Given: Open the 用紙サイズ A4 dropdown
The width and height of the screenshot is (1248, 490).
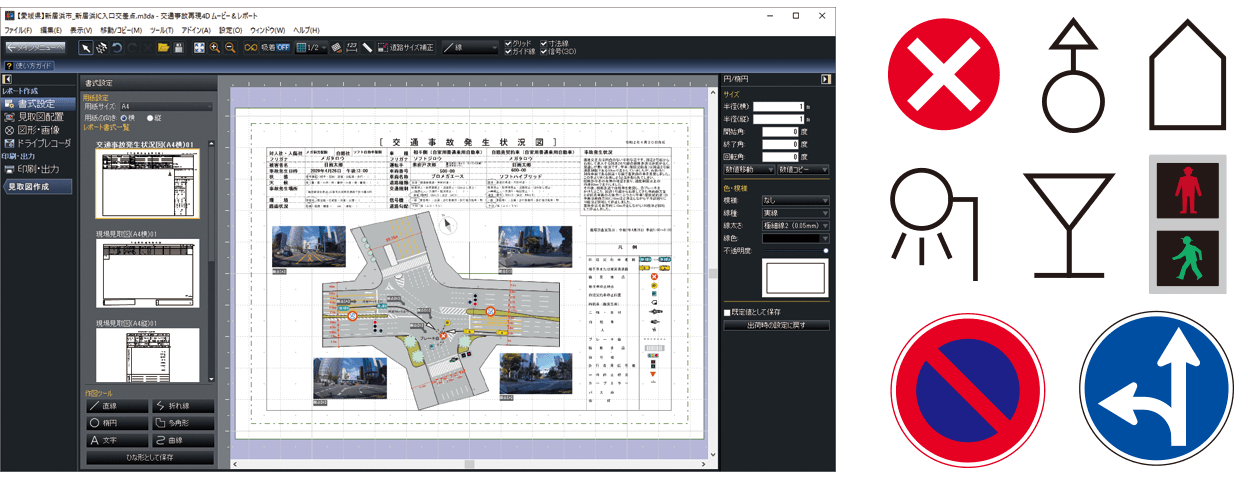Looking at the screenshot, I should [x=165, y=106].
